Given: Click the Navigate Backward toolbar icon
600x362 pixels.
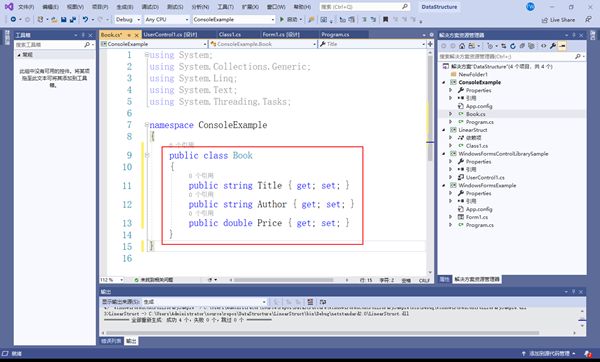Looking at the screenshot, I should 13,20.
